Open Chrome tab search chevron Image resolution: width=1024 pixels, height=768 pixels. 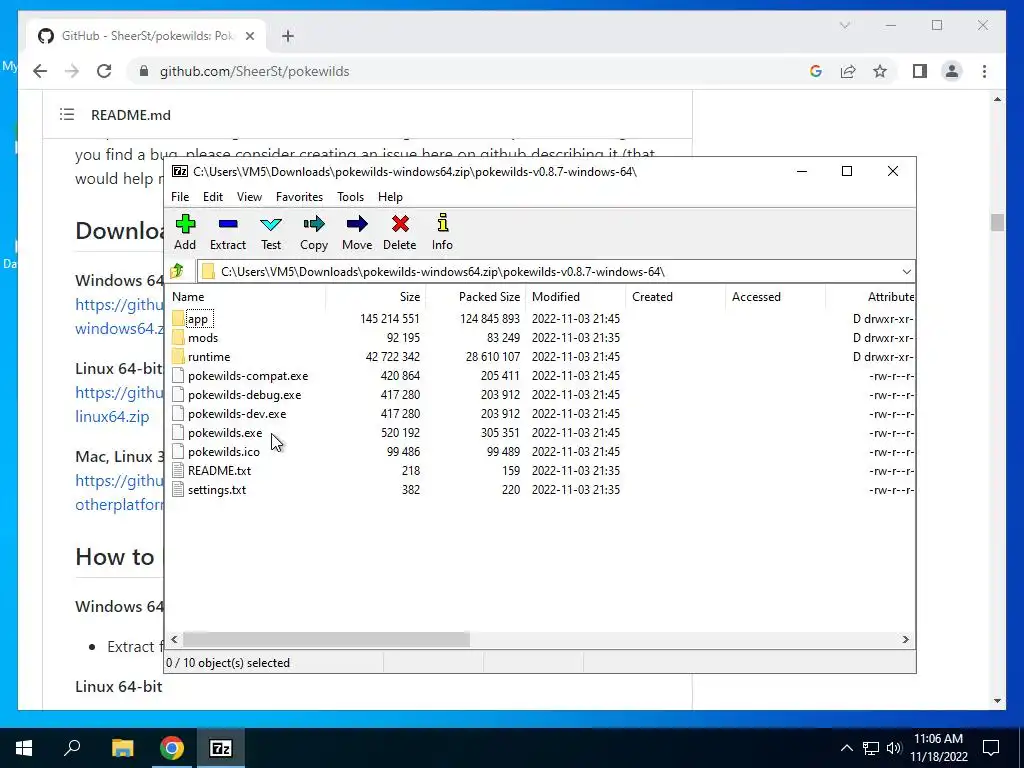coord(844,25)
